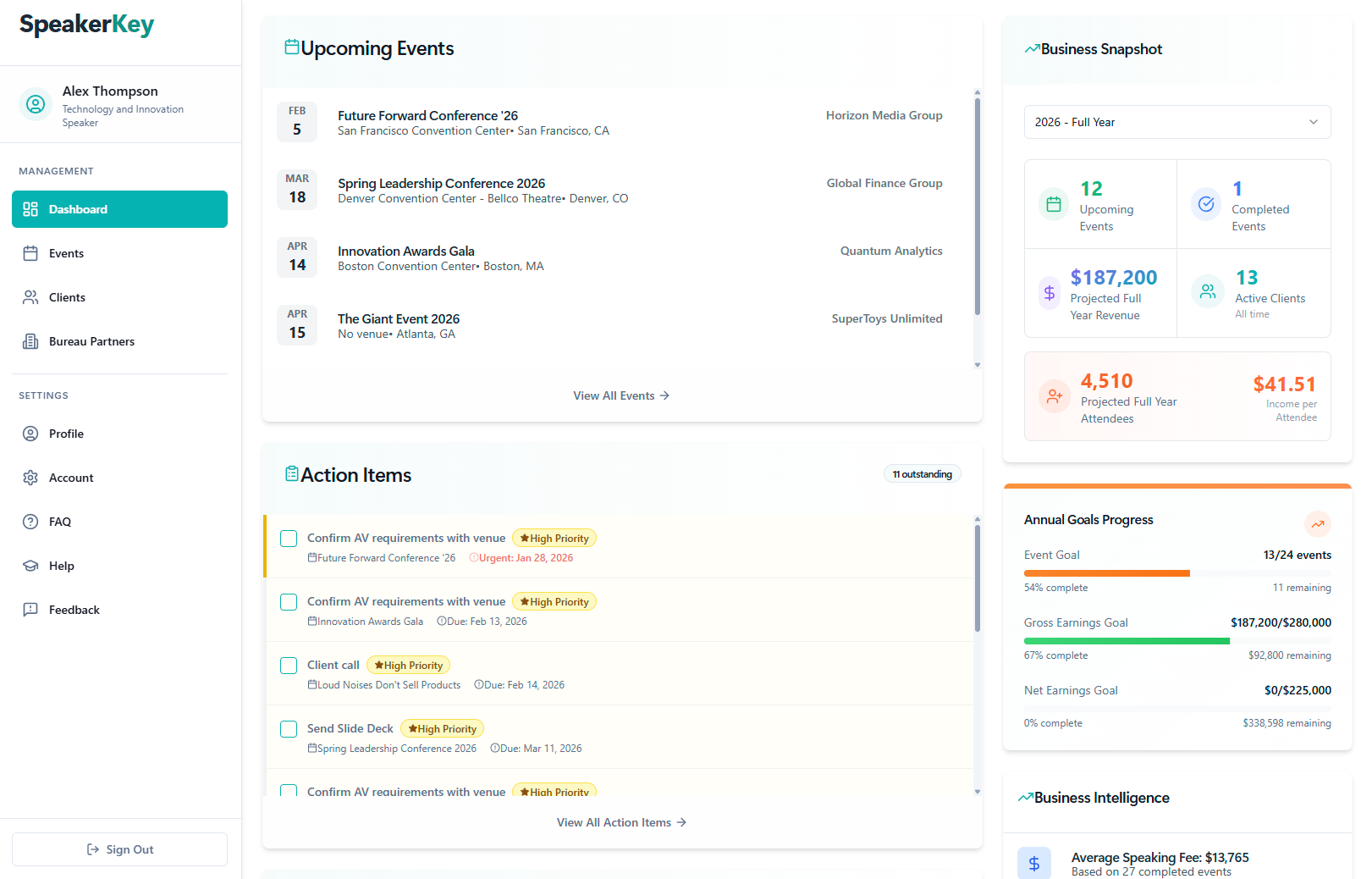
Task: Click the Urgent: Jan 28, 2026 label
Action: pyautogui.click(x=521, y=558)
